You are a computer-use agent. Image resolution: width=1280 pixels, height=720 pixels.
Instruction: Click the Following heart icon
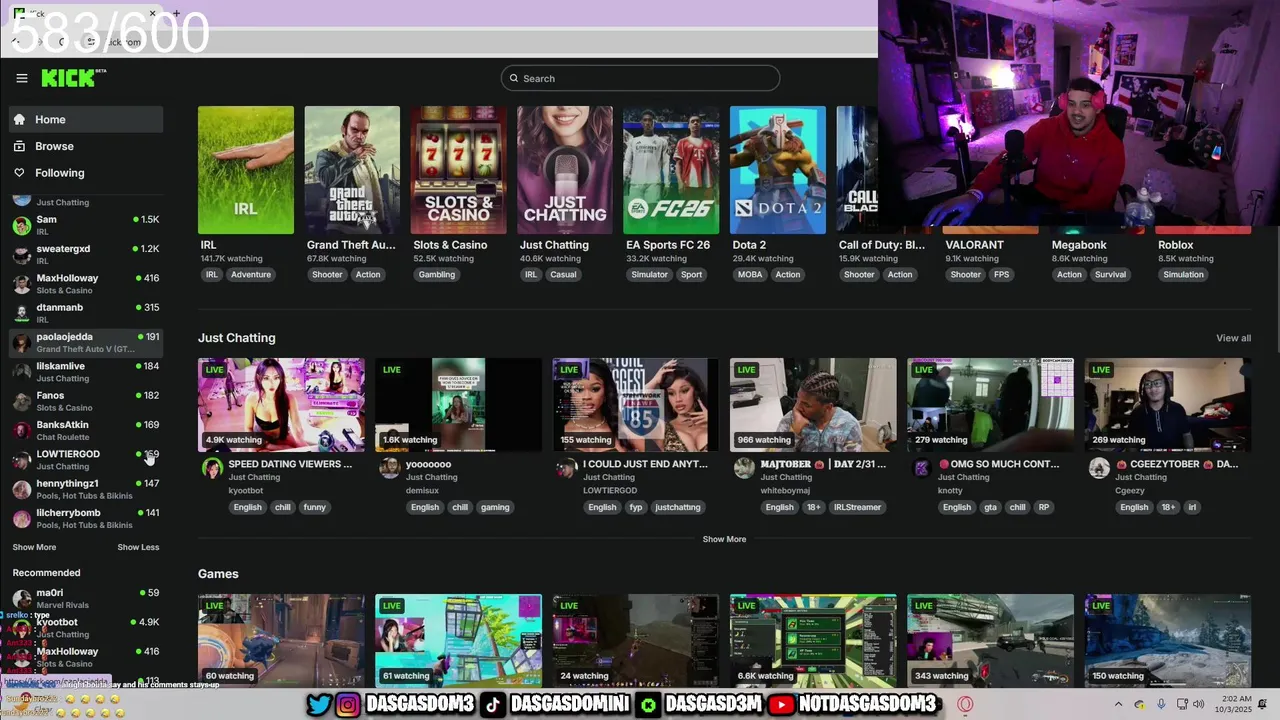pos(19,173)
